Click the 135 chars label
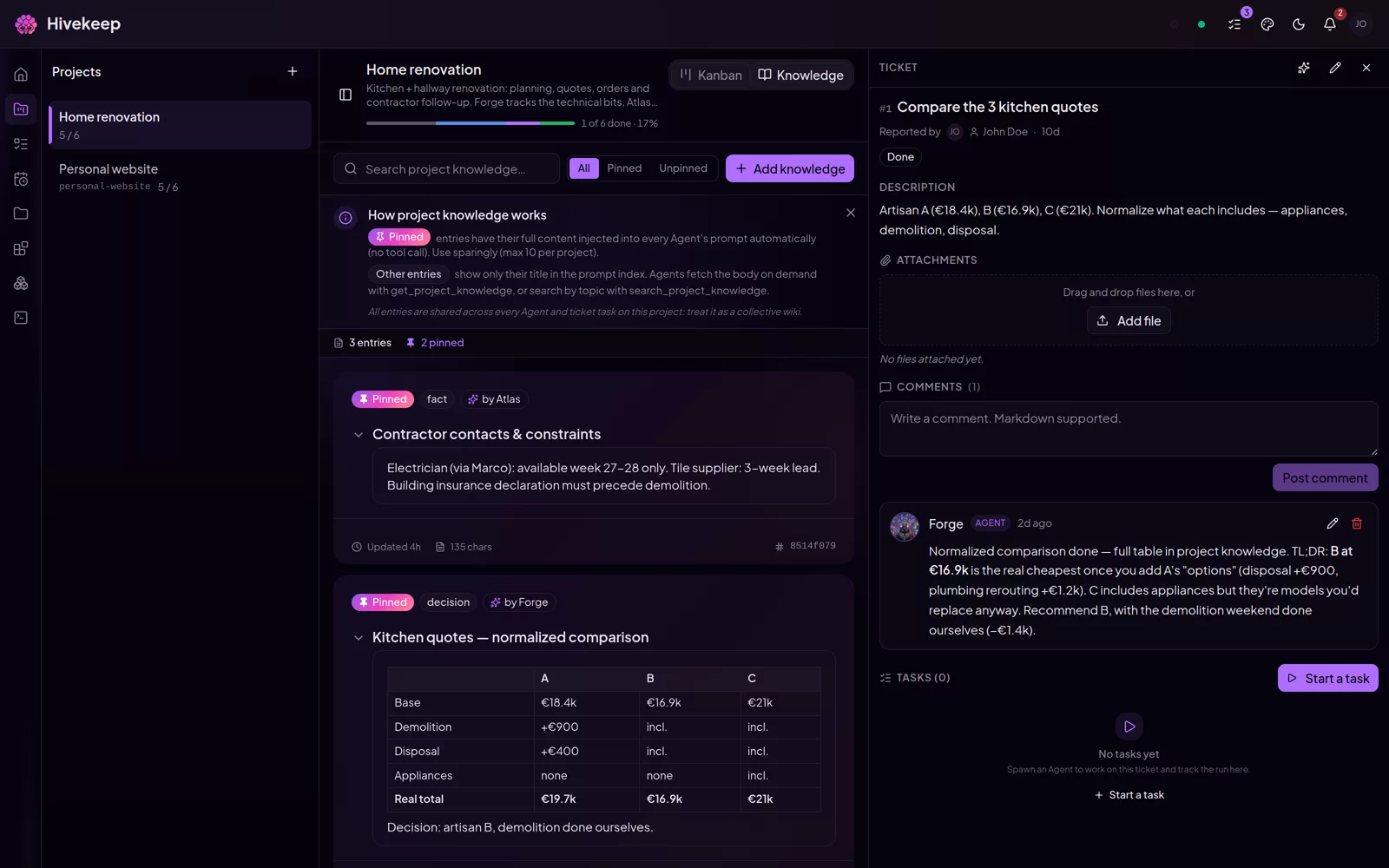 [464, 547]
